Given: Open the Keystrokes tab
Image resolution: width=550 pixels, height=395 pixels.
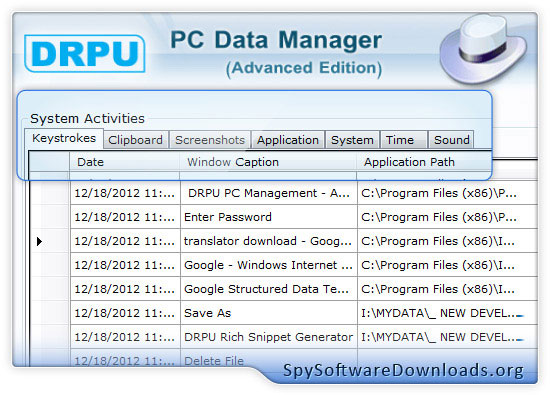Looking at the screenshot, I should coord(64,138).
